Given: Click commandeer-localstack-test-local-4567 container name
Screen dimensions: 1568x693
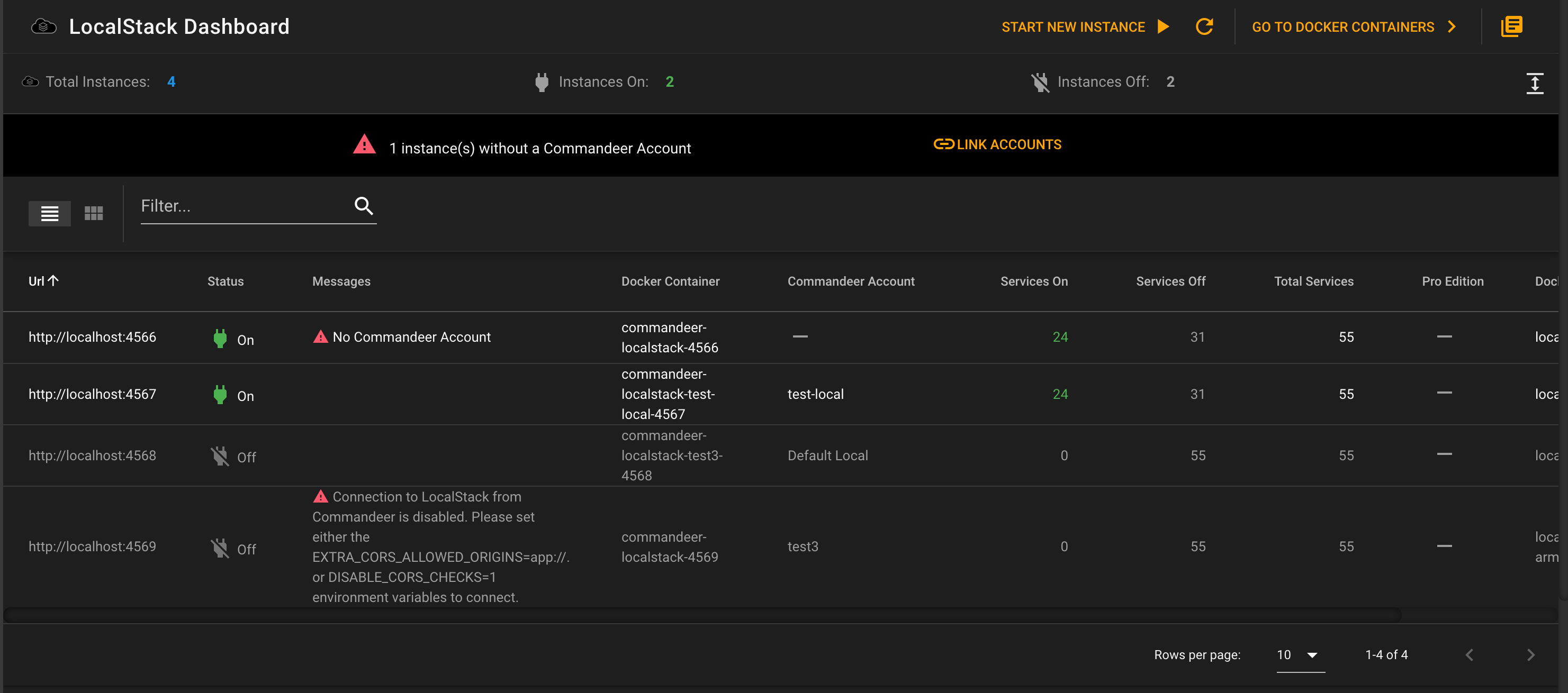Looking at the screenshot, I should point(668,394).
